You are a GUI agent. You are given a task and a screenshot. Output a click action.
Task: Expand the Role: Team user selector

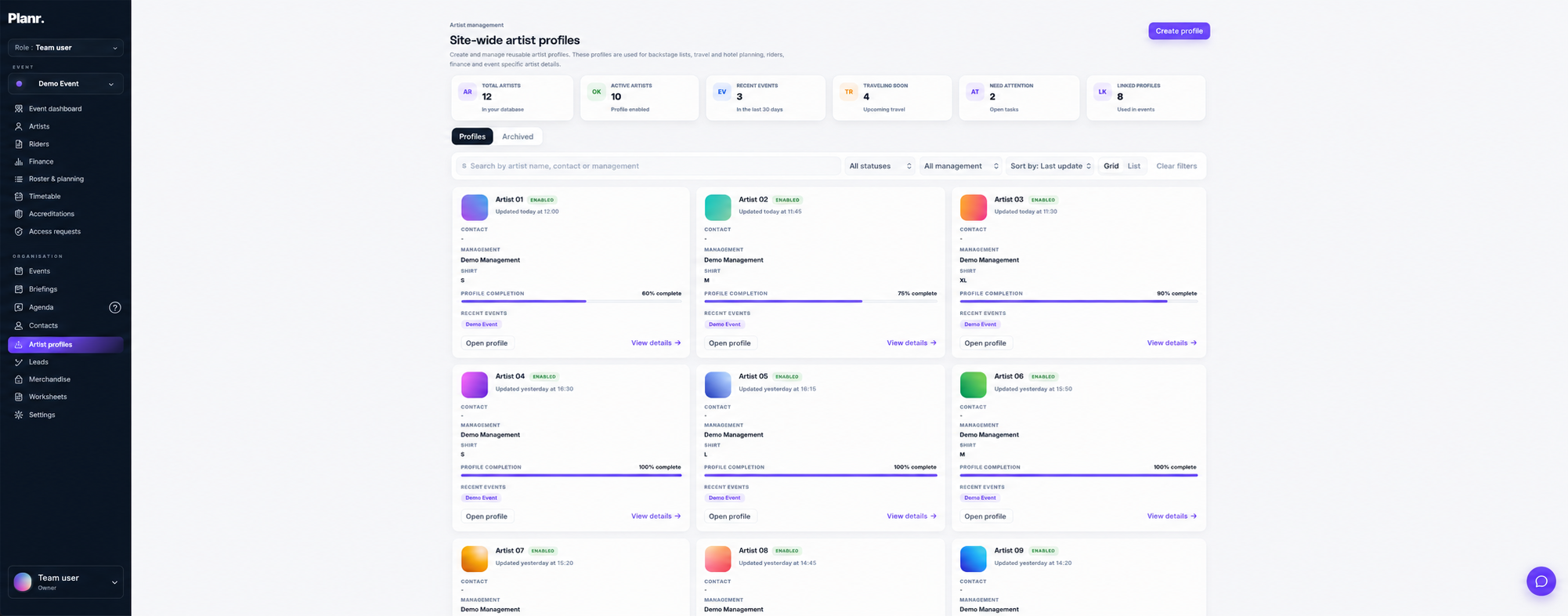pyautogui.click(x=66, y=48)
